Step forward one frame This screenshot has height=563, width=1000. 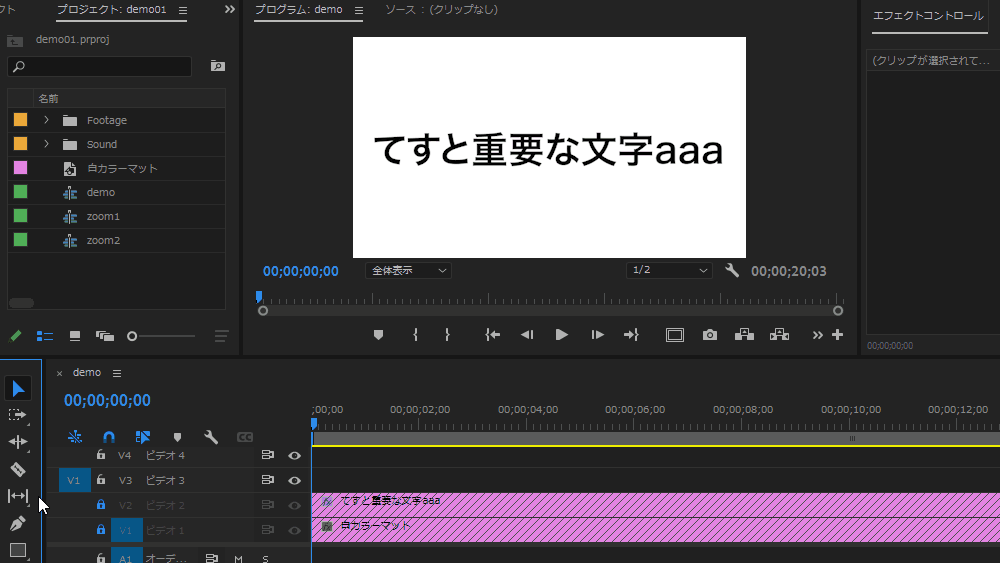597,335
